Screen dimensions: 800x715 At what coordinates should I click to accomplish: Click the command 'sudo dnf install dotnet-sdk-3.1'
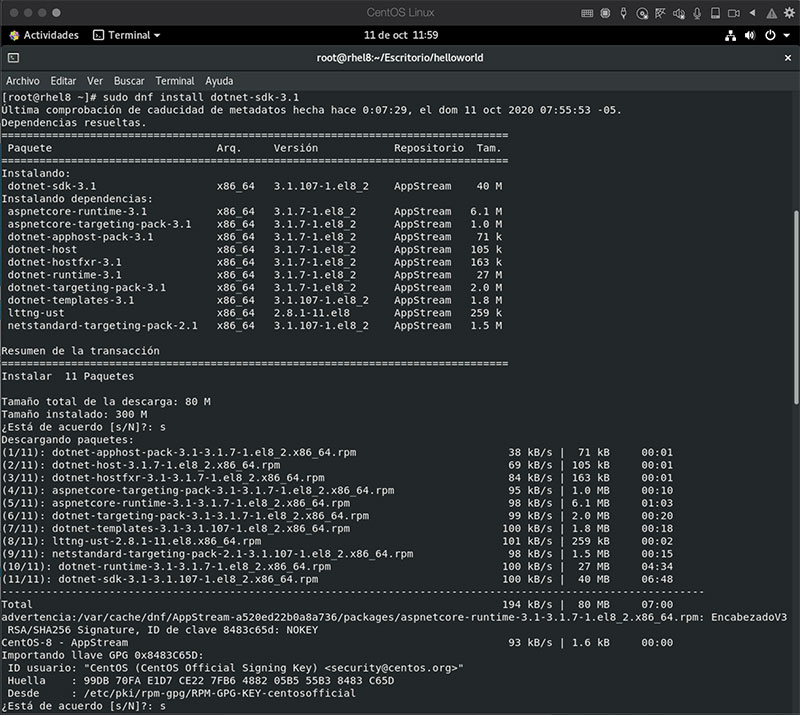(x=201, y=97)
